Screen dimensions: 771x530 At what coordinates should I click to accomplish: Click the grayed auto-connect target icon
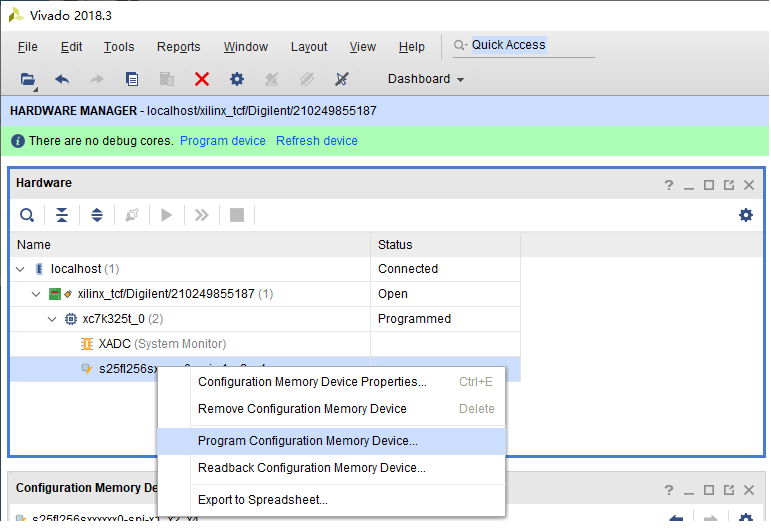coord(271,79)
